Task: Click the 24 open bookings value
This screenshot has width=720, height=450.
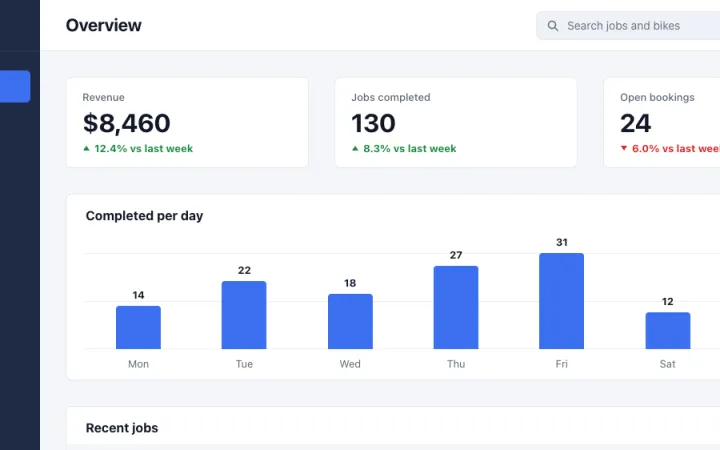Action: tap(636, 123)
